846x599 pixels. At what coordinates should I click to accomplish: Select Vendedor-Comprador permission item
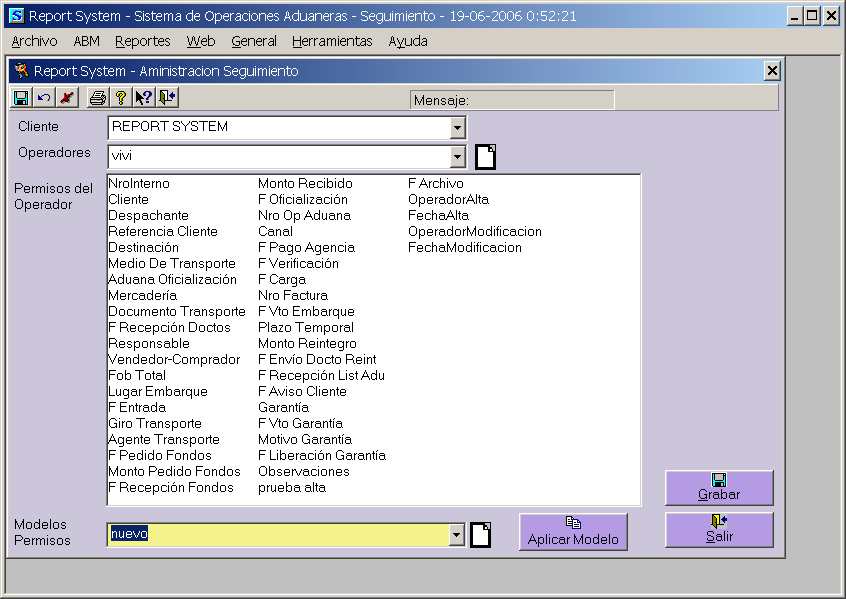click(174, 359)
